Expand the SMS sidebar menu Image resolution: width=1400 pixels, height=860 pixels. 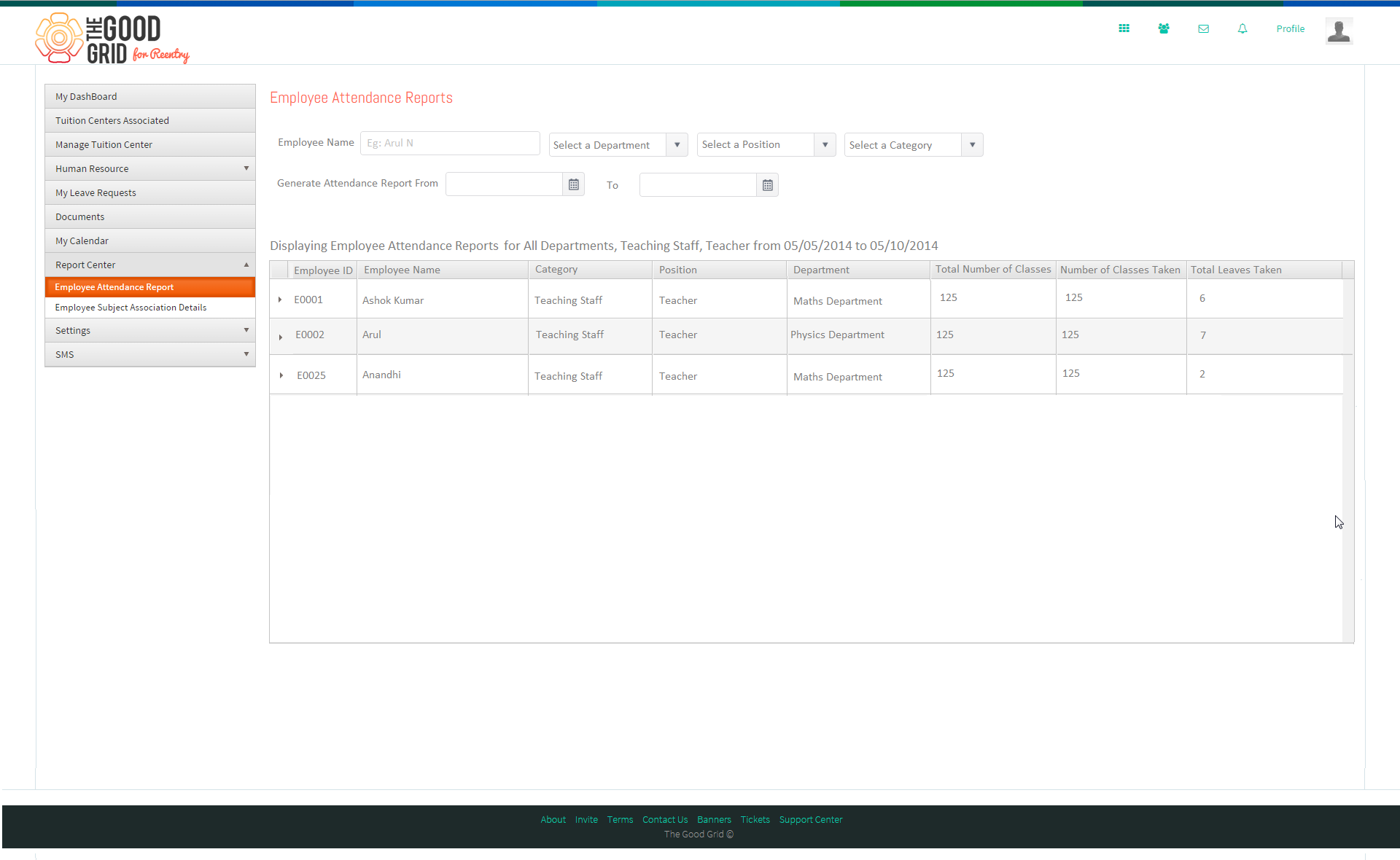pyautogui.click(x=150, y=354)
